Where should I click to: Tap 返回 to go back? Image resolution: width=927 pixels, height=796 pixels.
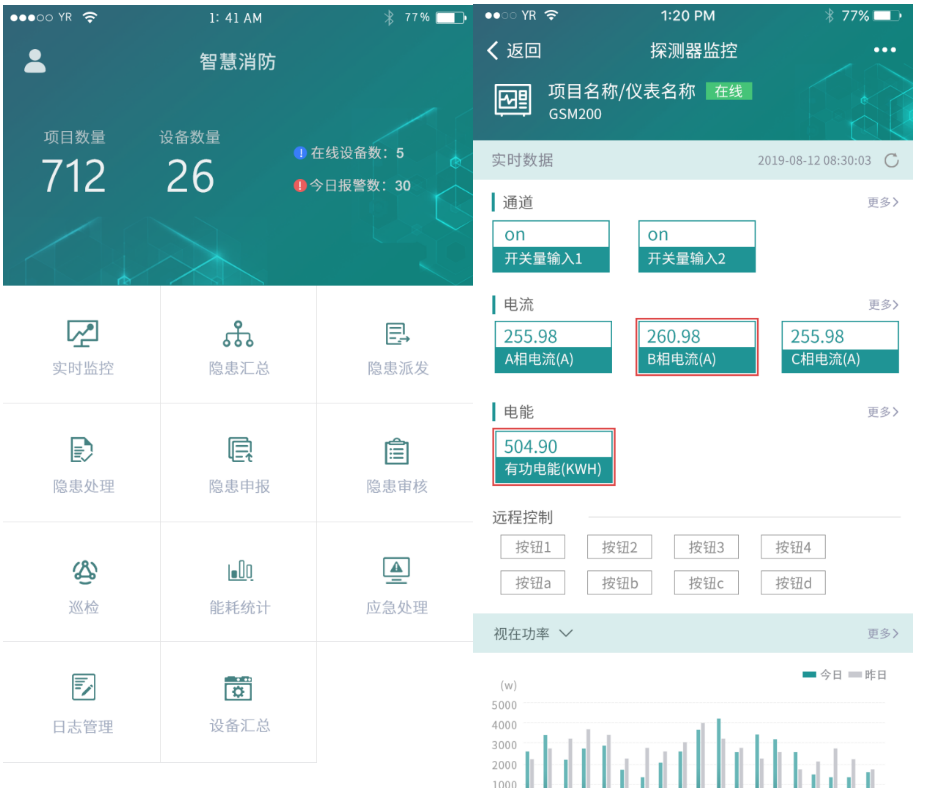[512, 48]
